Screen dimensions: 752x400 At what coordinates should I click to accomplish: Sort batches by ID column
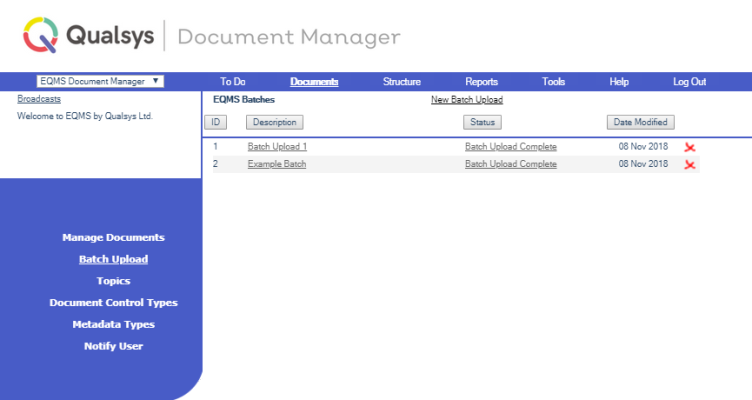point(216,122)
